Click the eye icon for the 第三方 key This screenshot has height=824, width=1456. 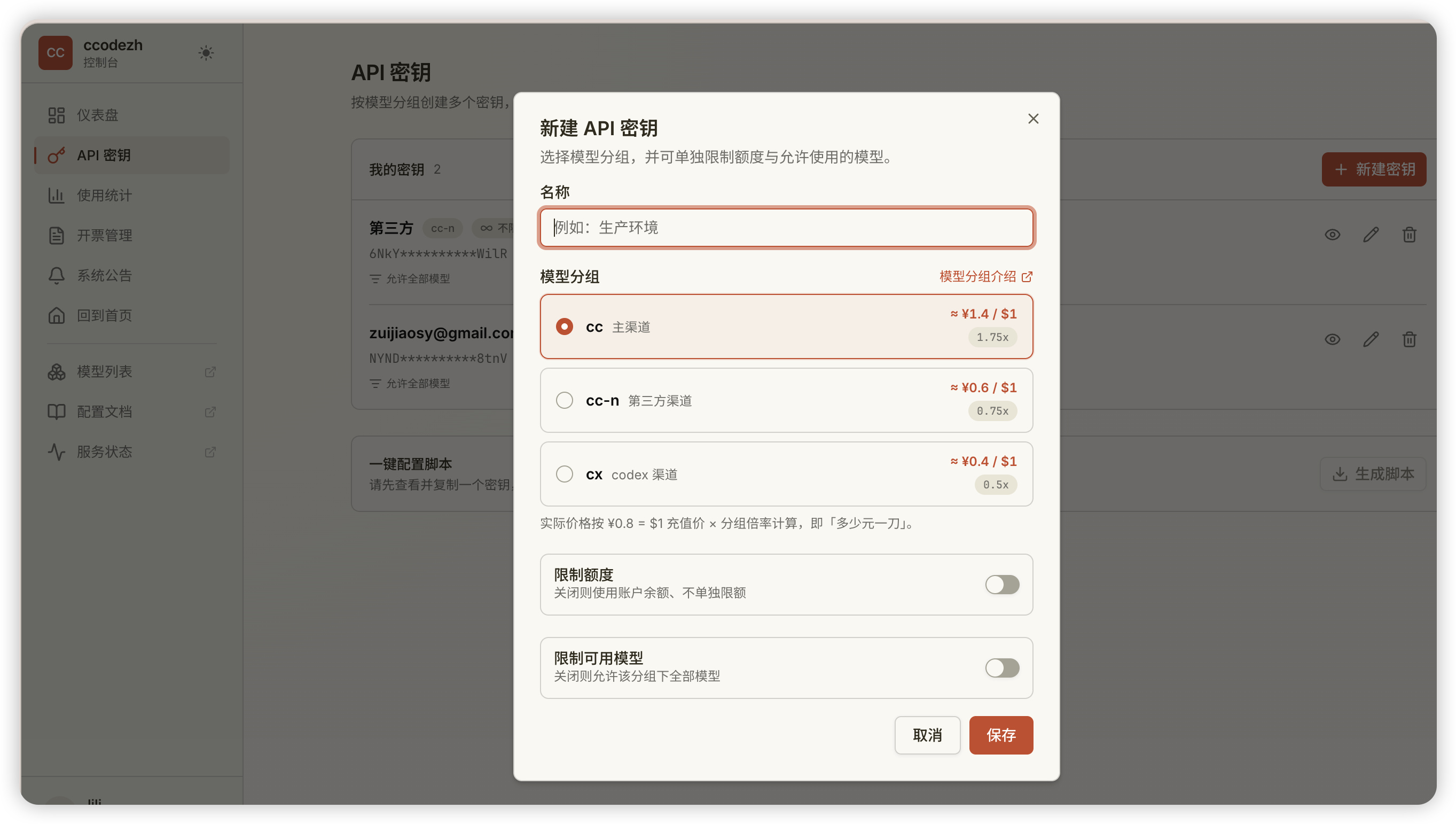pos(1332,234)
